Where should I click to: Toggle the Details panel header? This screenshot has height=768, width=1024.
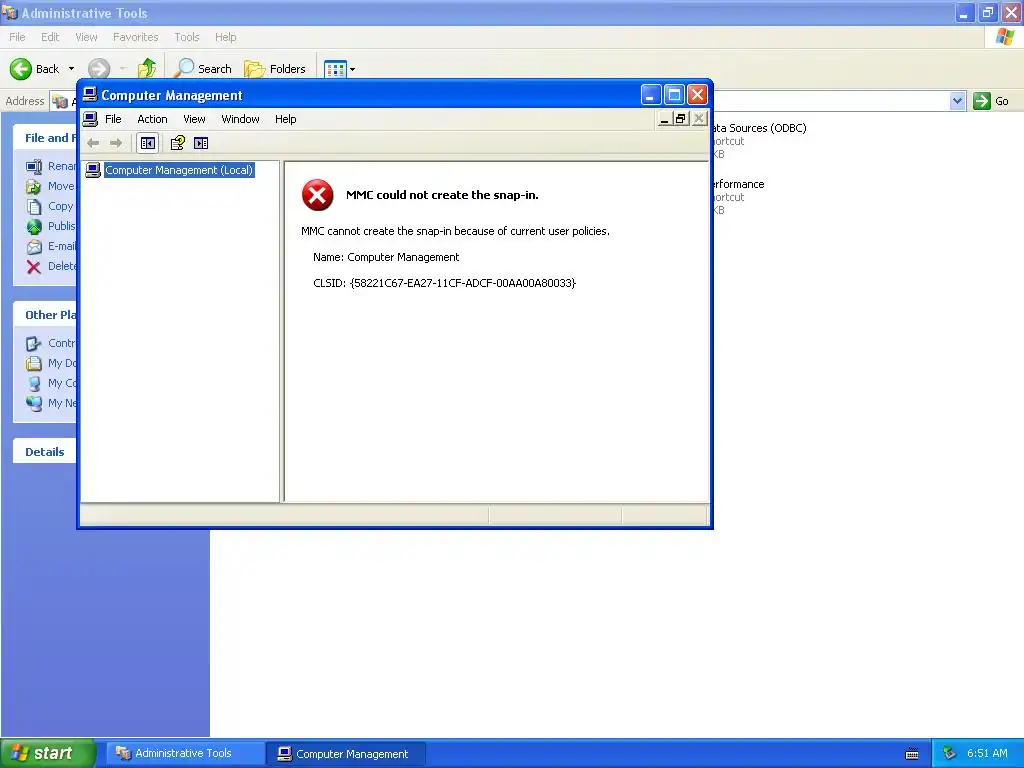44,451
